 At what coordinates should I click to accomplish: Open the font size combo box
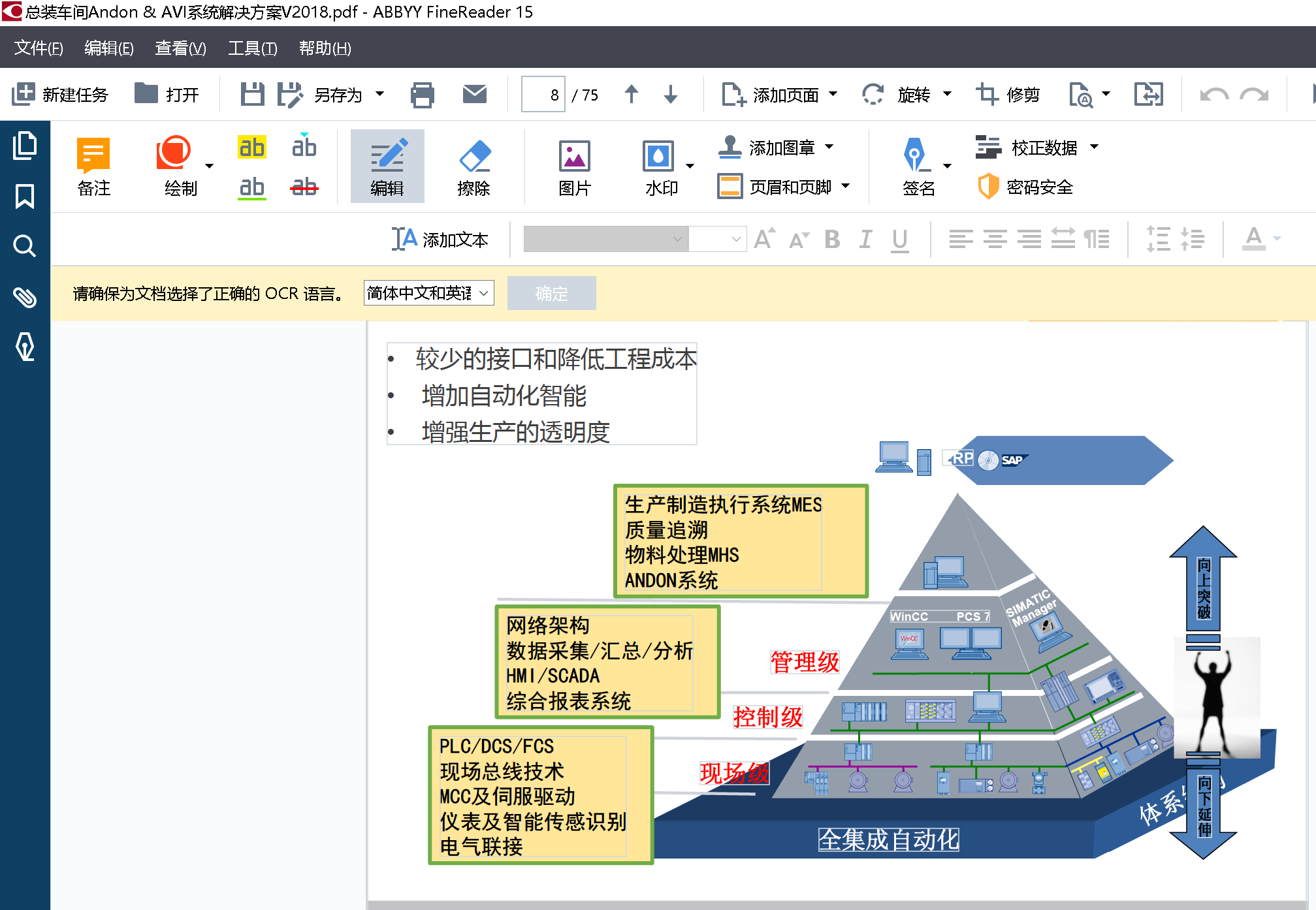[x=717, y=239]
